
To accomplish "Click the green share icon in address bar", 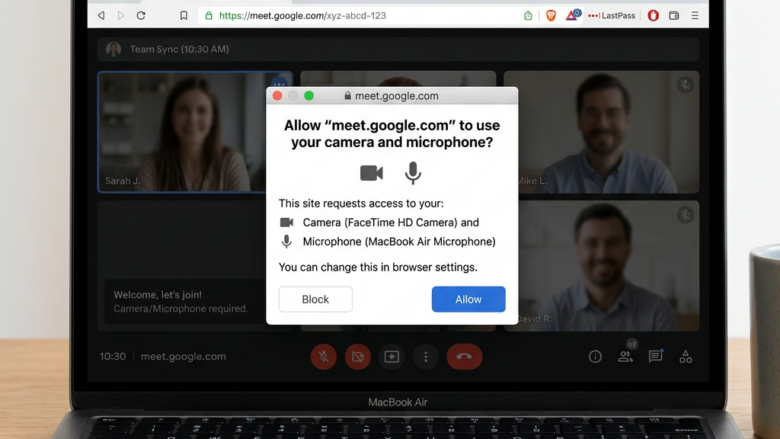I will (x=528, y=15).
